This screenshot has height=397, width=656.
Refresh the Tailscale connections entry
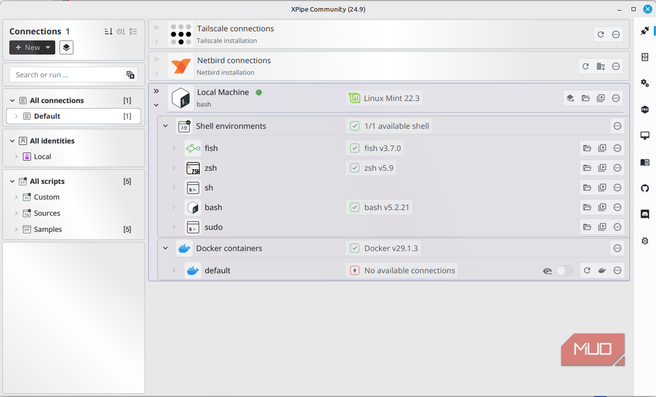(600, 34)
